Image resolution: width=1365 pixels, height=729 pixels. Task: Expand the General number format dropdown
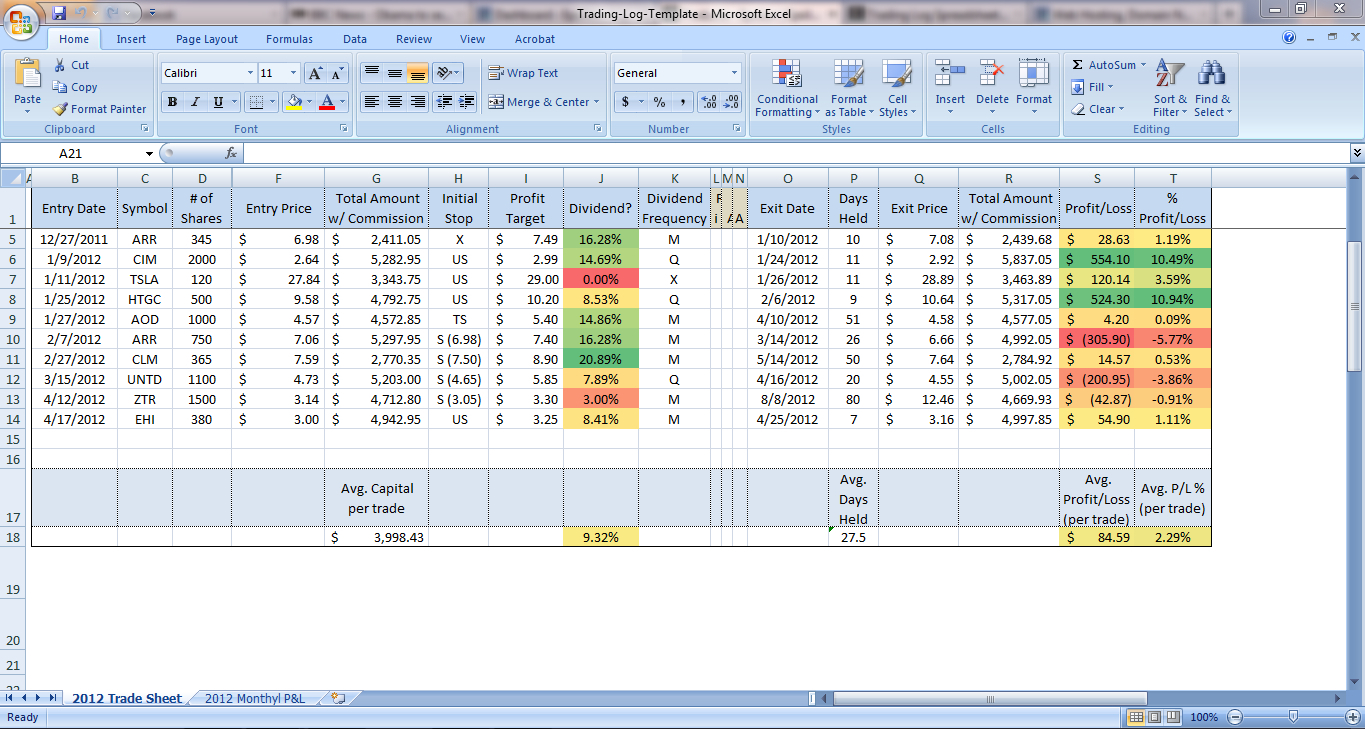tap(734, 73)
